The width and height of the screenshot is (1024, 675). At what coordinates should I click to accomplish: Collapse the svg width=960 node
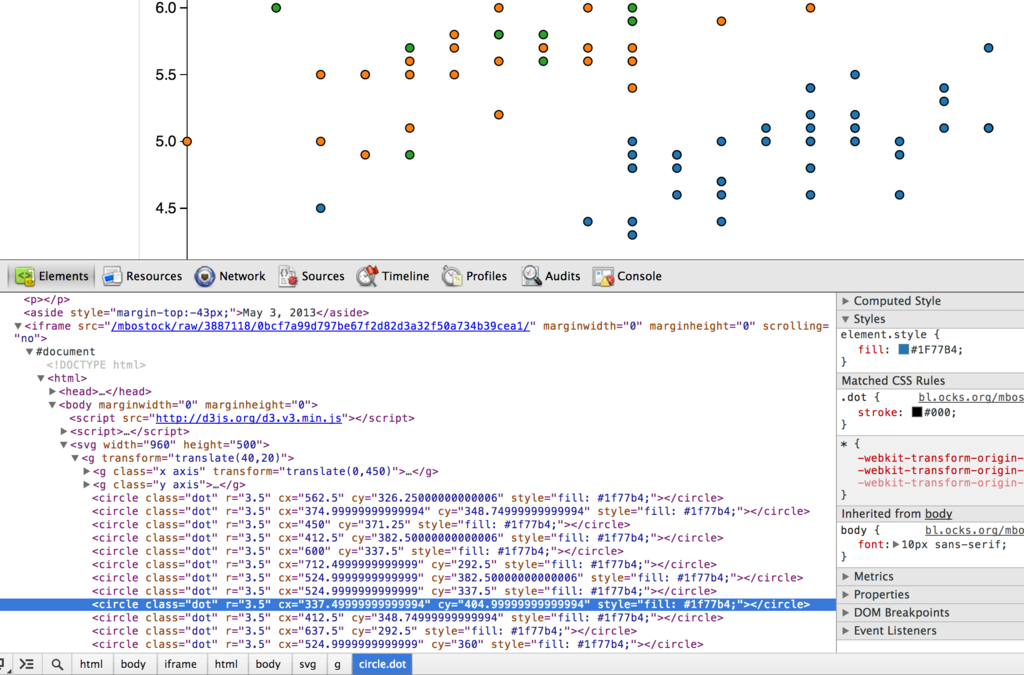[x=63, y=445]
